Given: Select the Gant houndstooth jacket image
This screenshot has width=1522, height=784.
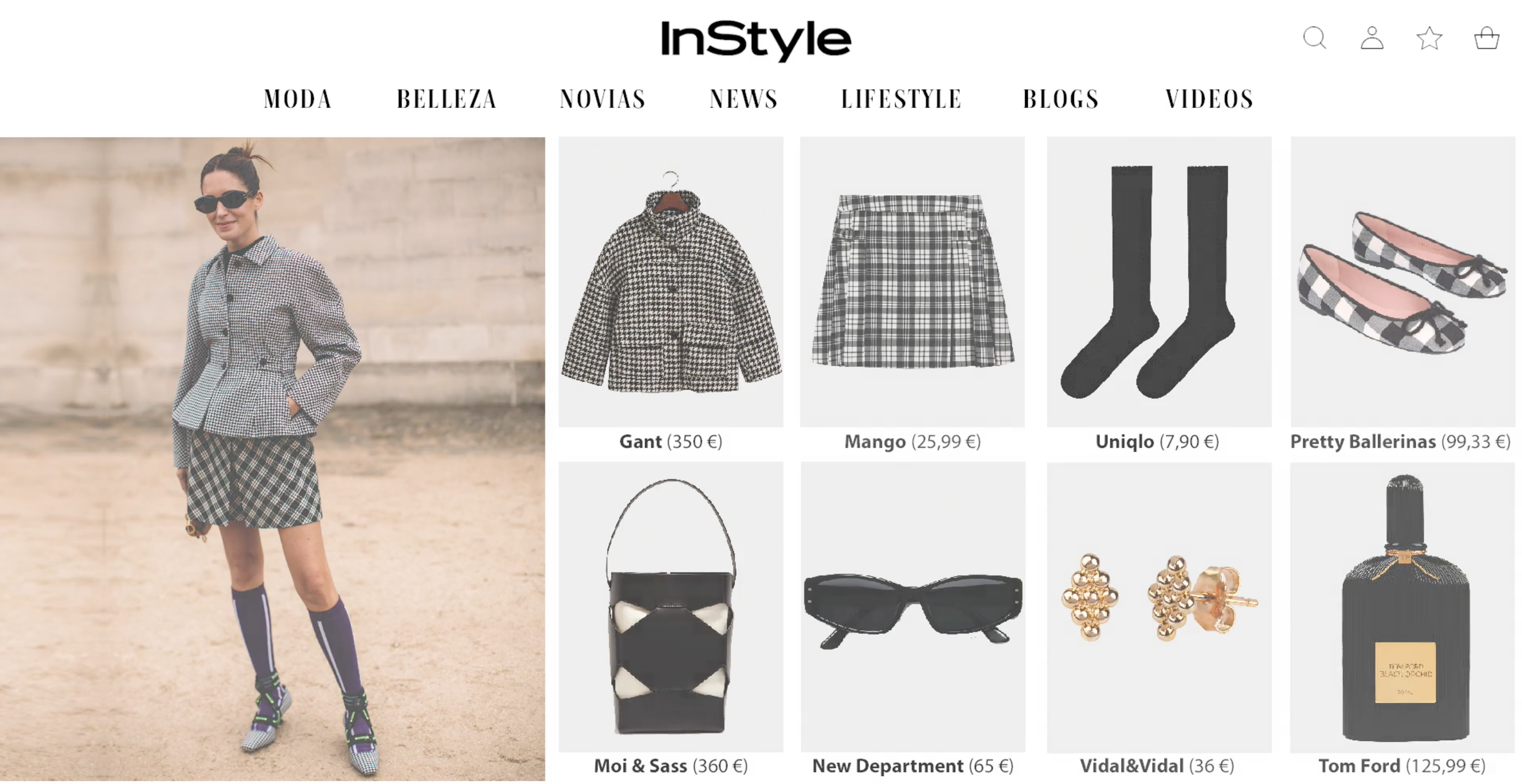Looking at the screenshot, I should pos(670,282).
